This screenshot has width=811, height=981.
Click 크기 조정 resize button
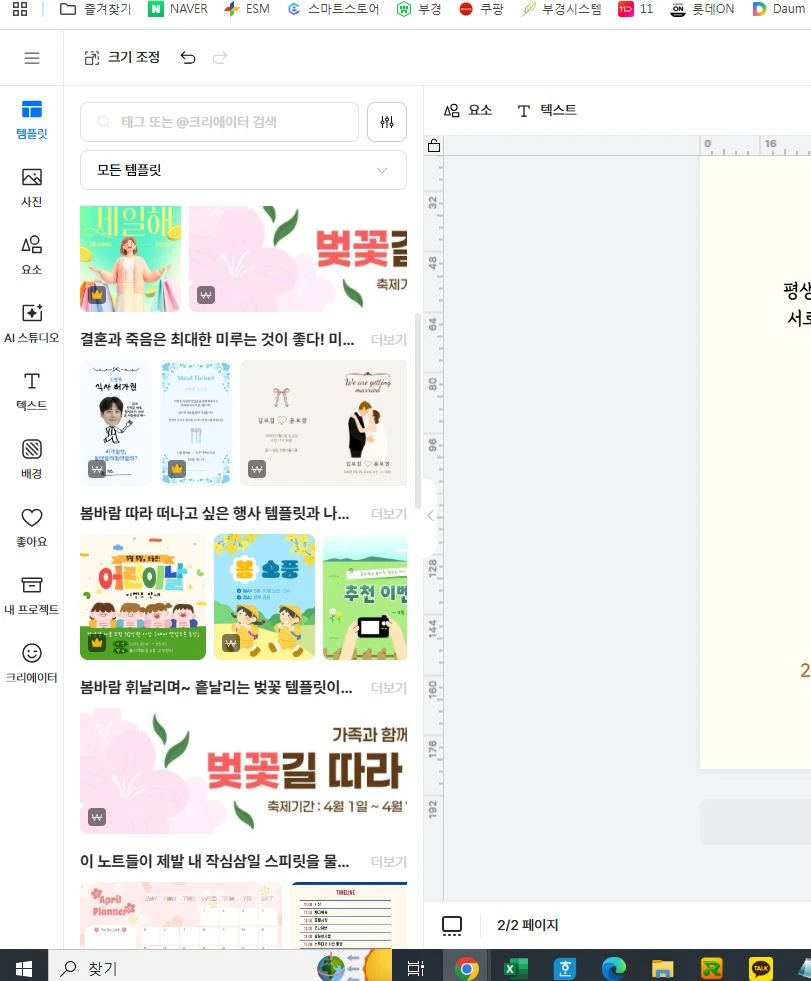click(122, 58)
